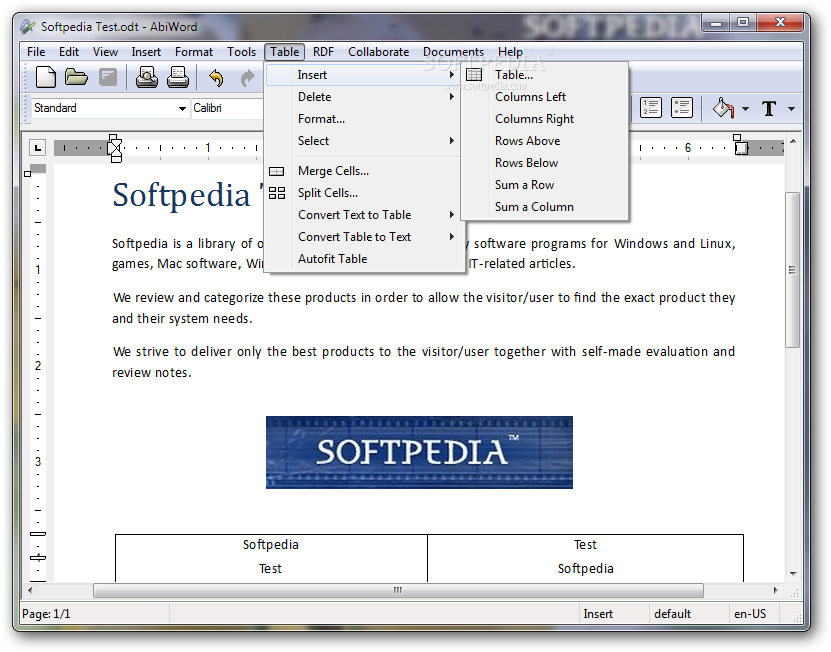This screenshot has width=831, height=652.
Task: Click the T font color icon
Action: (x=769, y=109)
